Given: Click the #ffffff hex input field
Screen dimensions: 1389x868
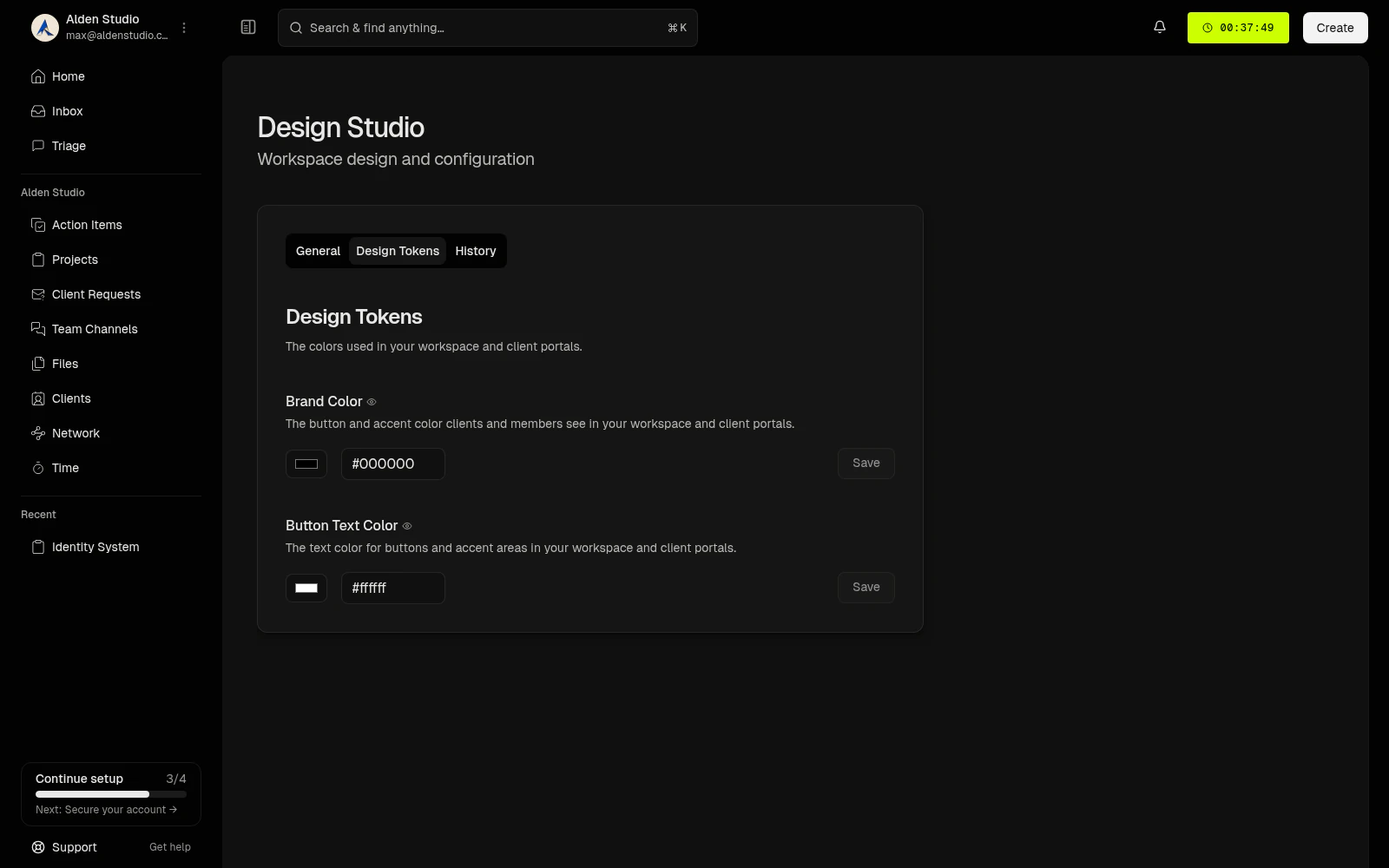Looking at the screenshot, I should [x=393, y=588].
